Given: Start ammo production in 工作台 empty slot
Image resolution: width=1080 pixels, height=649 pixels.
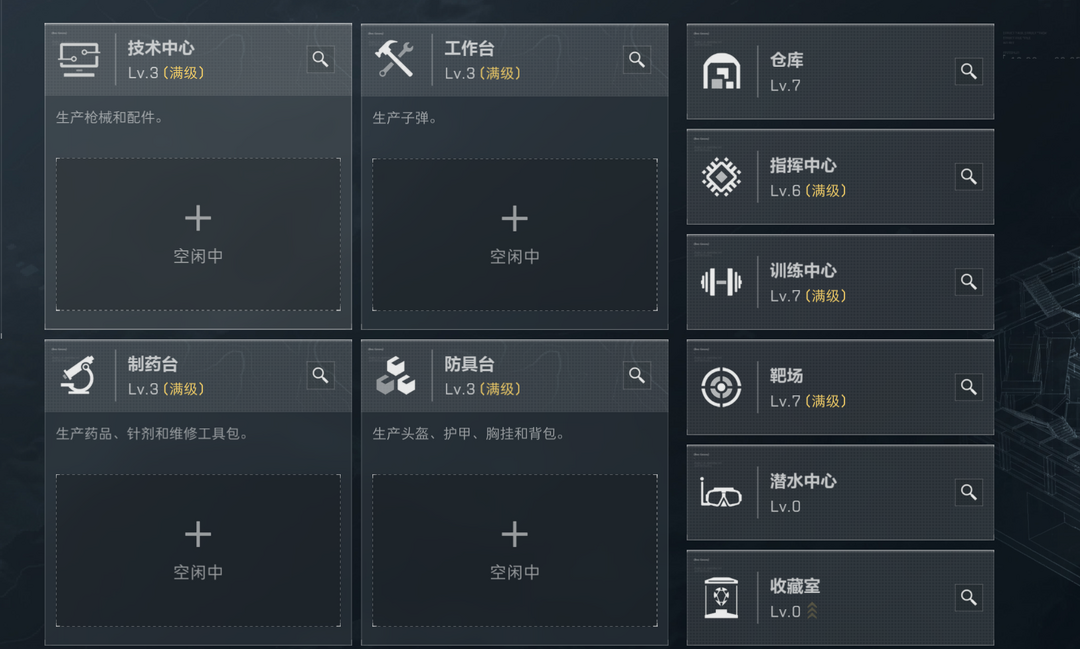Looking at the screenshot, I should pos(515,234).
